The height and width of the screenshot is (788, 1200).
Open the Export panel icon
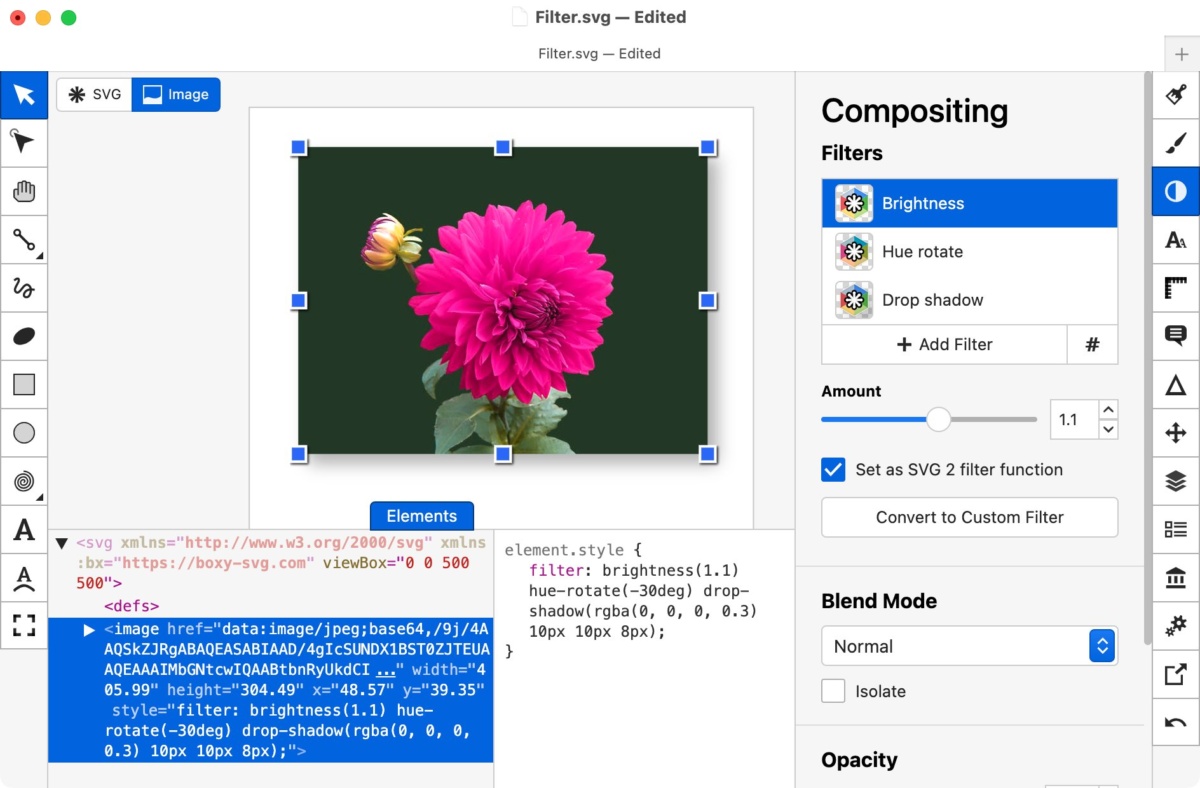point(1176,674)
